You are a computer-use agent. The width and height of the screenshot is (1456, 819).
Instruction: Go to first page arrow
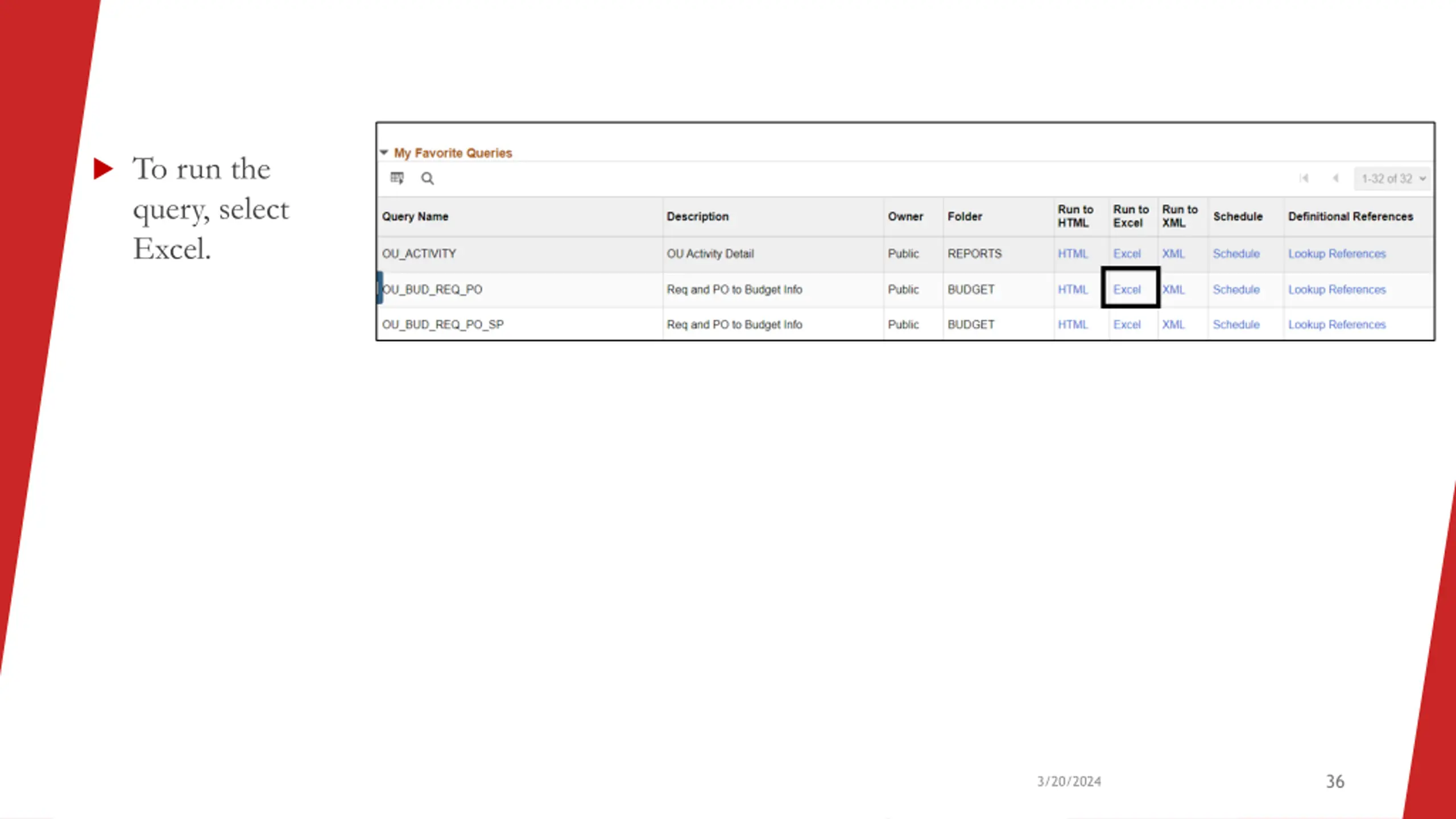[x=1304, y=179]
